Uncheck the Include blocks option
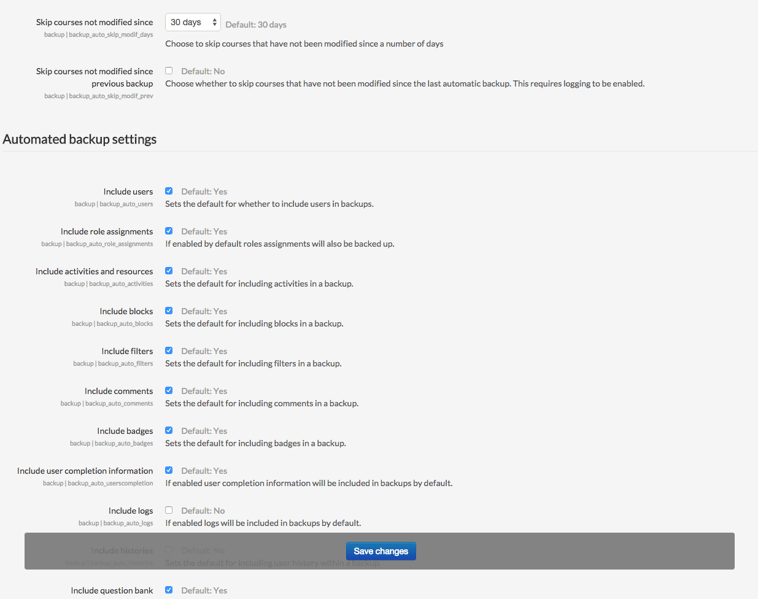Screen dimensions: 758x599 [x=169, y=311]
